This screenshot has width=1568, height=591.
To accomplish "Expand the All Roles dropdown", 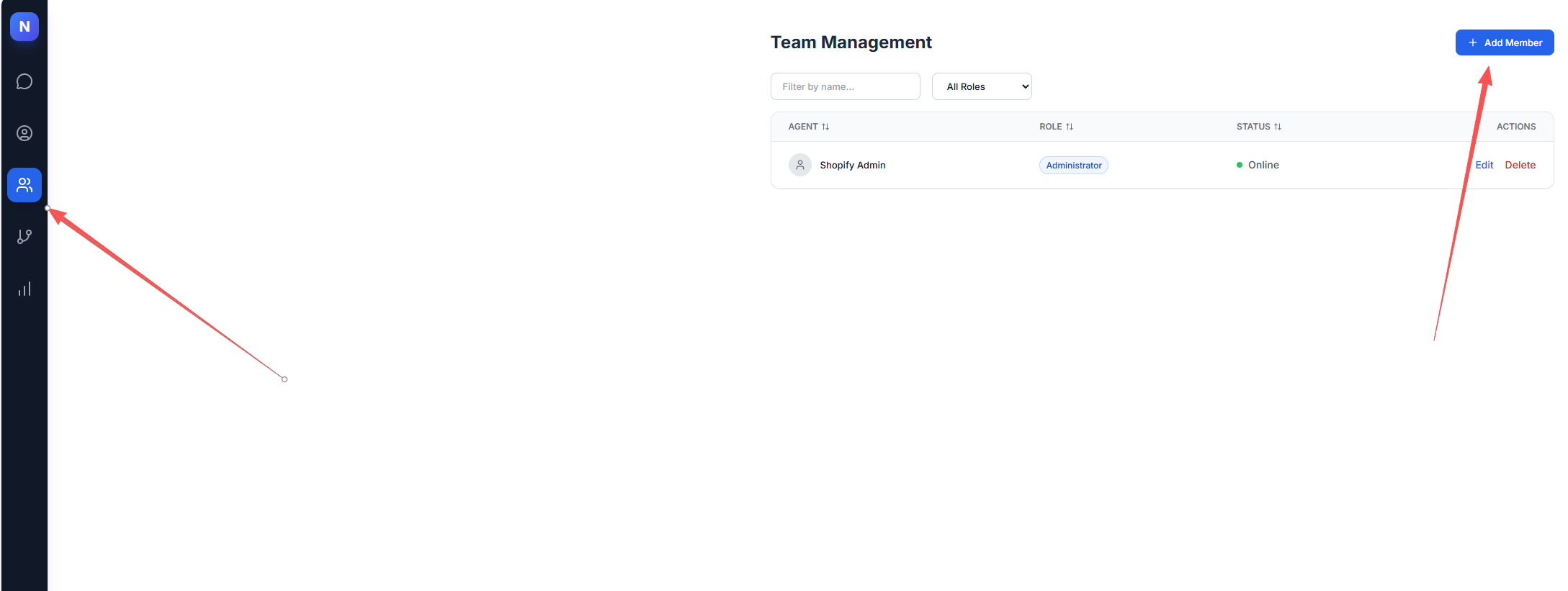I will coord(981,86).
